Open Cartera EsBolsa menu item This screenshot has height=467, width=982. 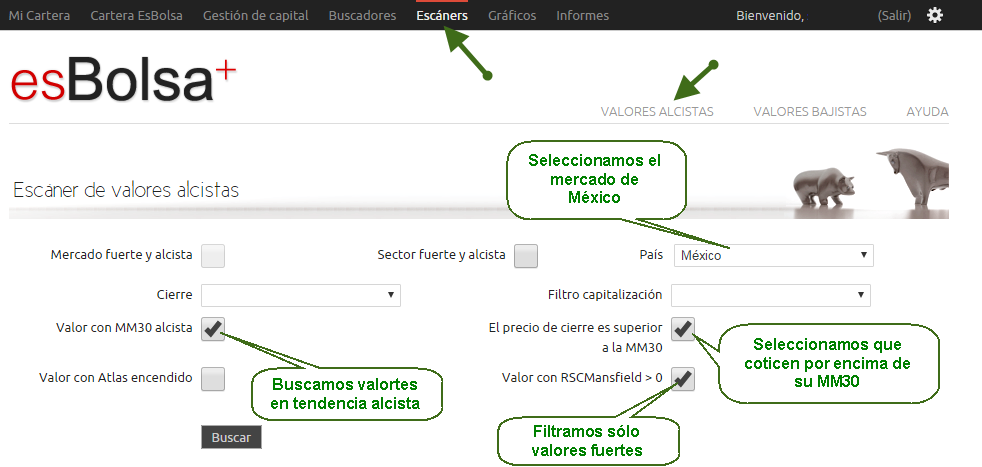[137, 16]
